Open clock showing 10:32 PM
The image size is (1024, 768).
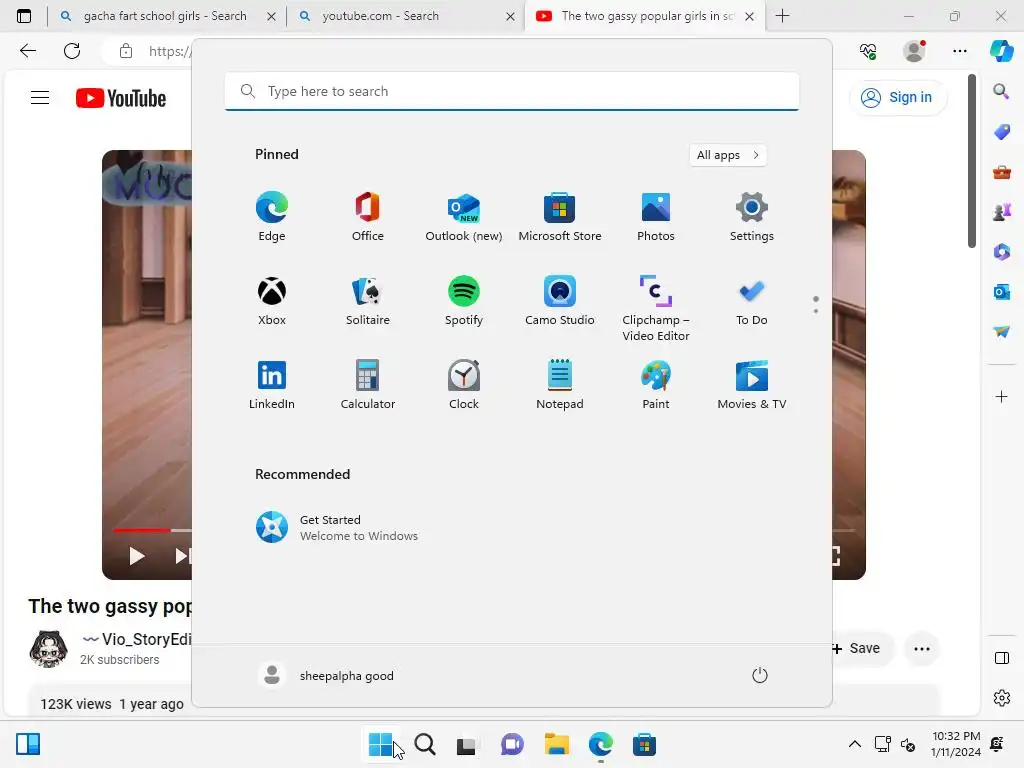click(x=955, y=744)
